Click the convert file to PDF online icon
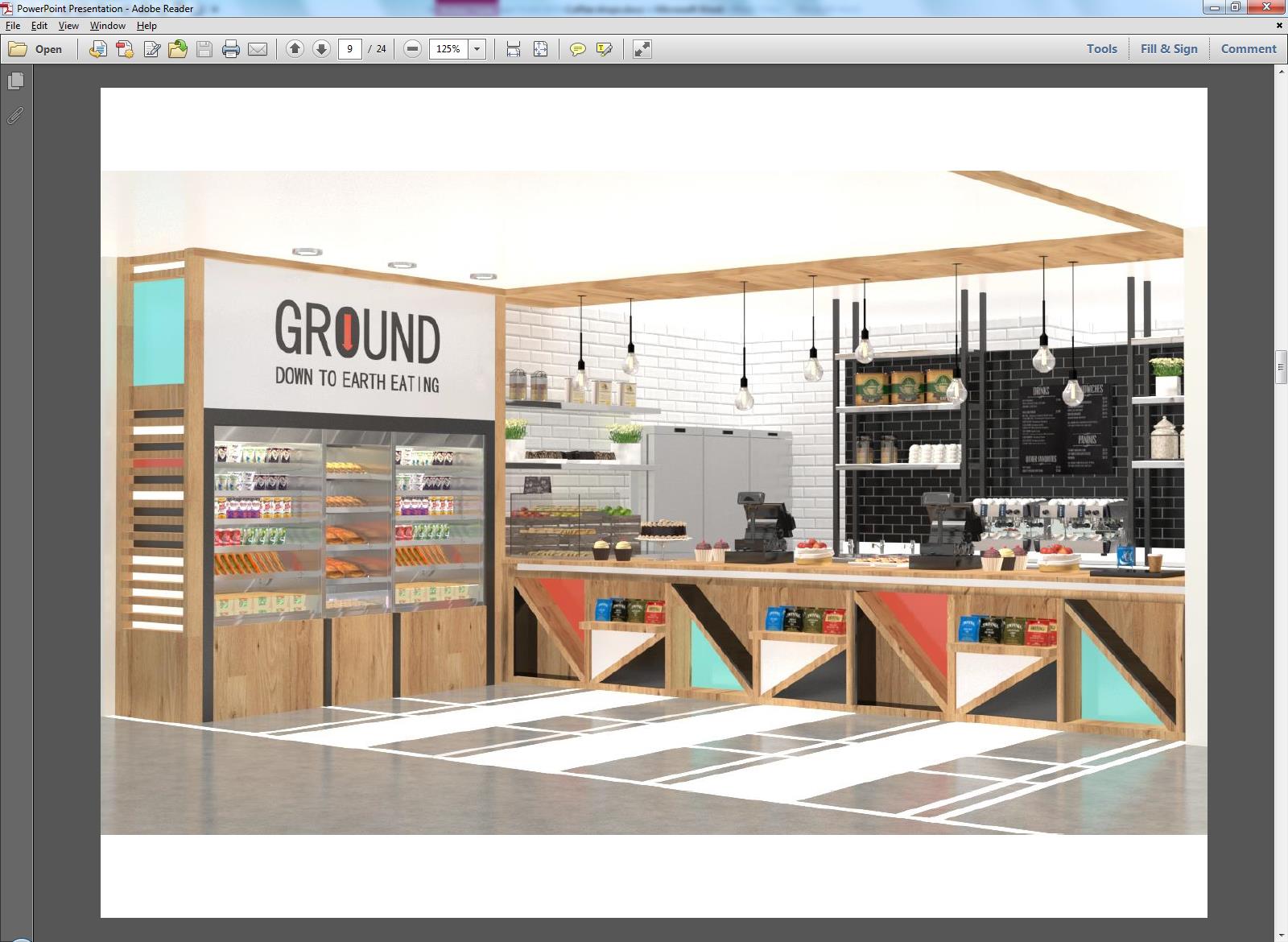The width and height of the screenshot is (1288, 942). click(x=98, y=49)
